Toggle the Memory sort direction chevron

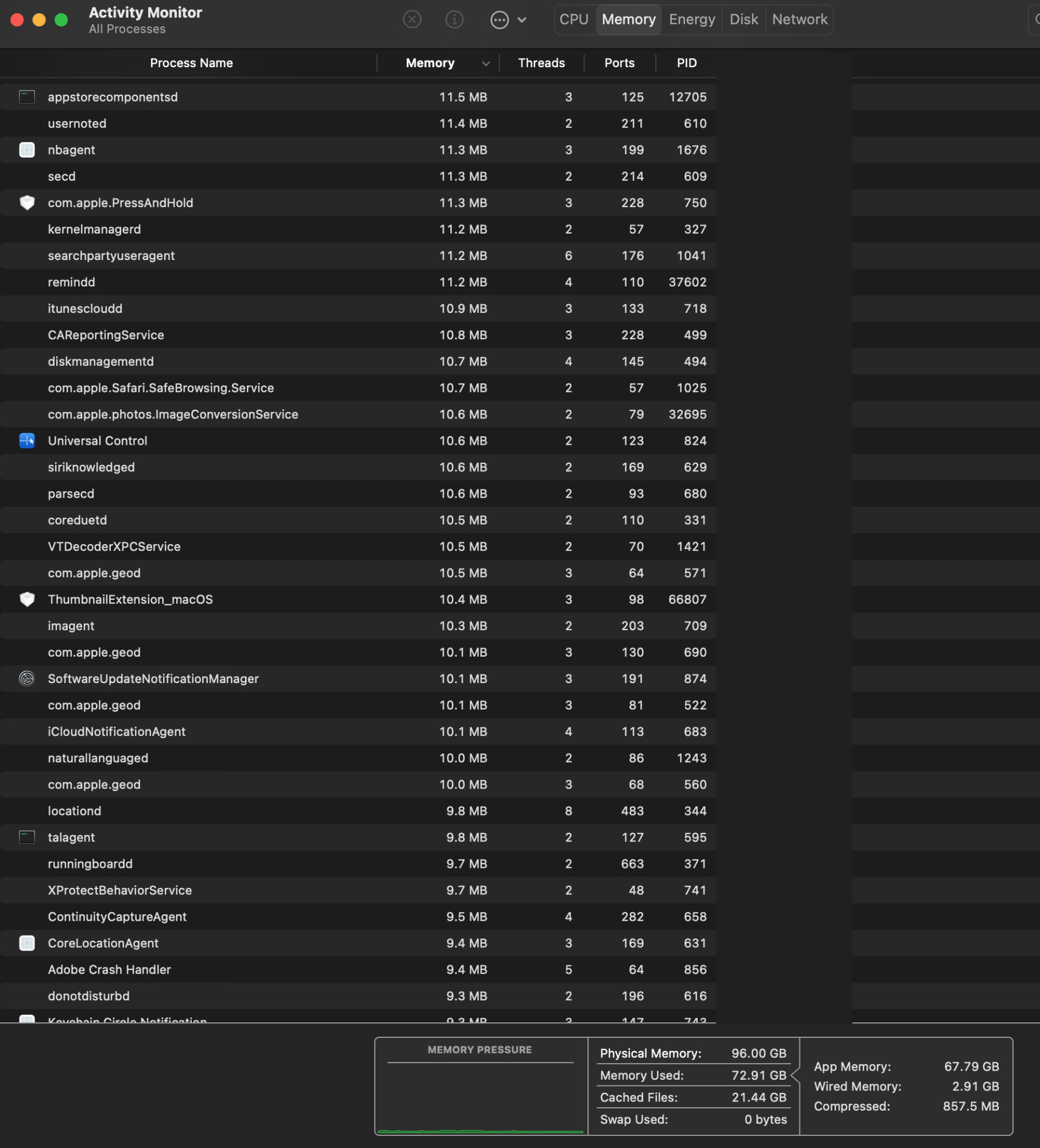(x=486, y=63)
